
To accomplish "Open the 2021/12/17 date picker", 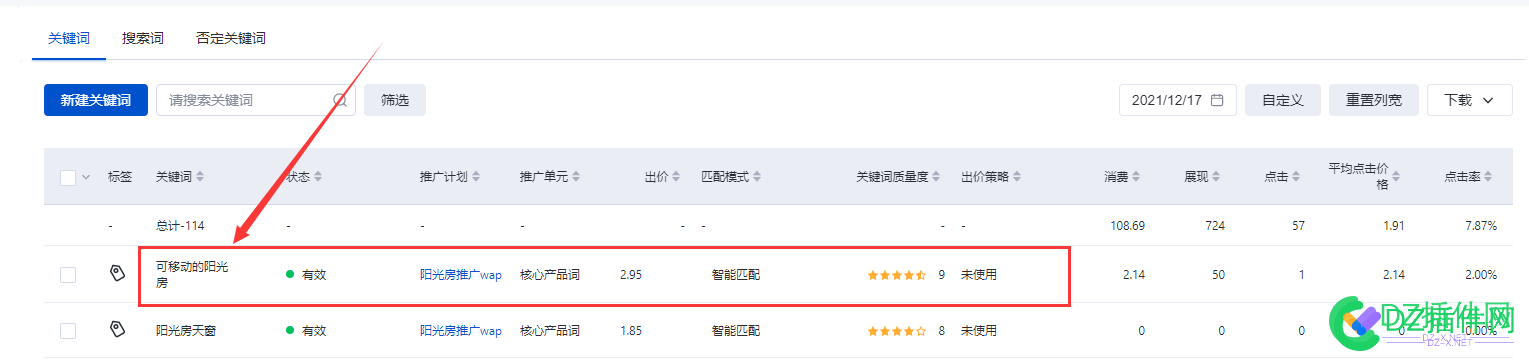I will tap(1177, 100).
